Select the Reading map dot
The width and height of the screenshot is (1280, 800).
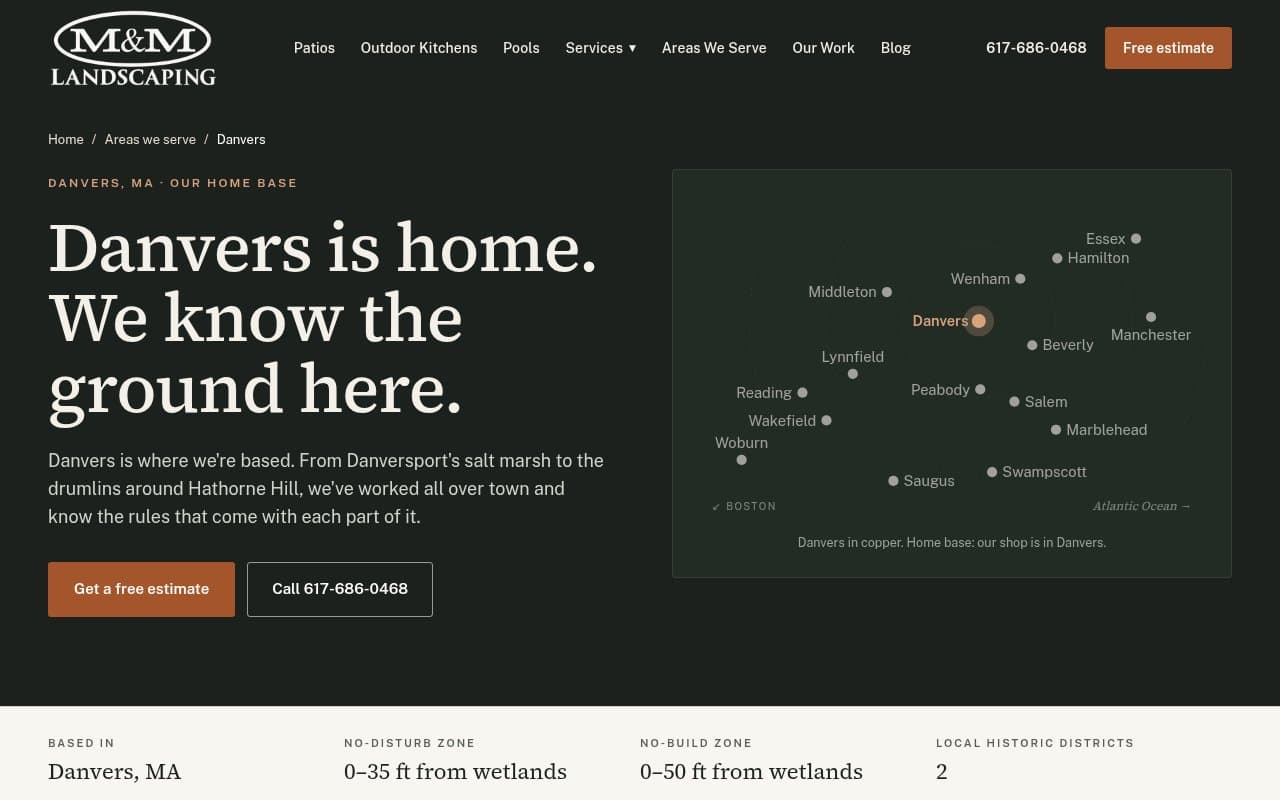point(802,393)
